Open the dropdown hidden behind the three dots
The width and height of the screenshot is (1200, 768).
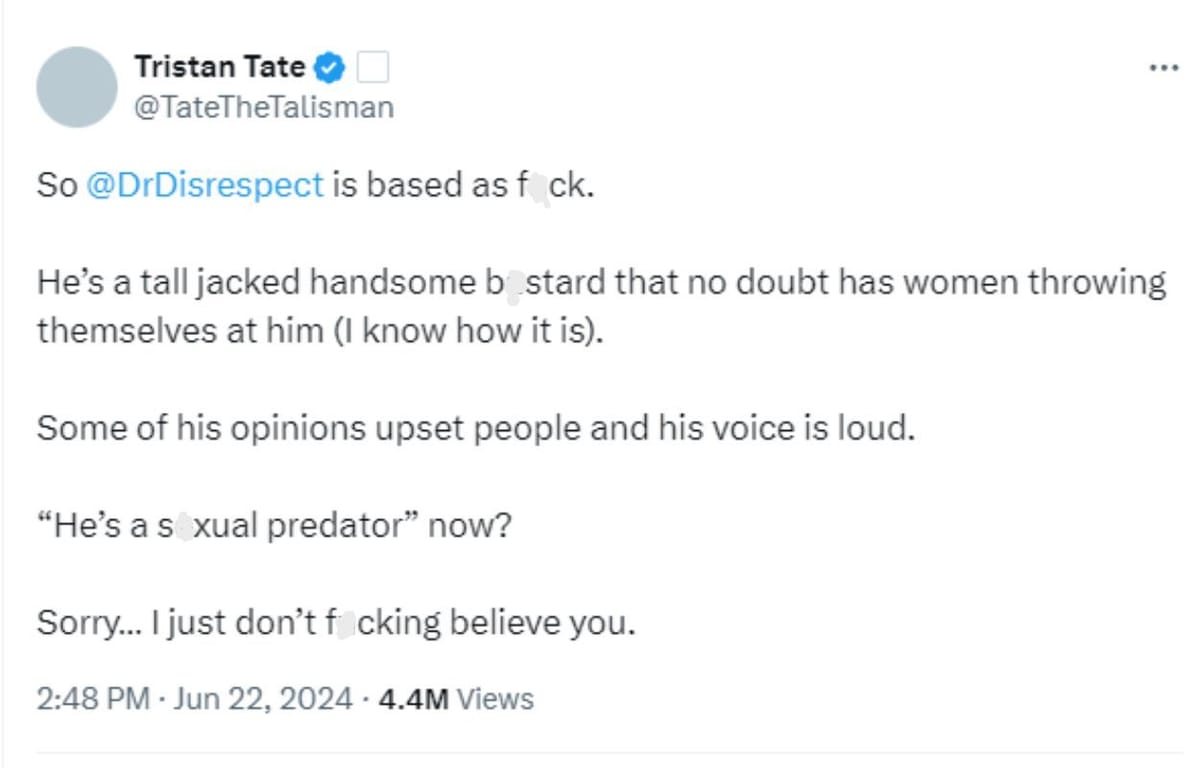(x=1163, y=65)
